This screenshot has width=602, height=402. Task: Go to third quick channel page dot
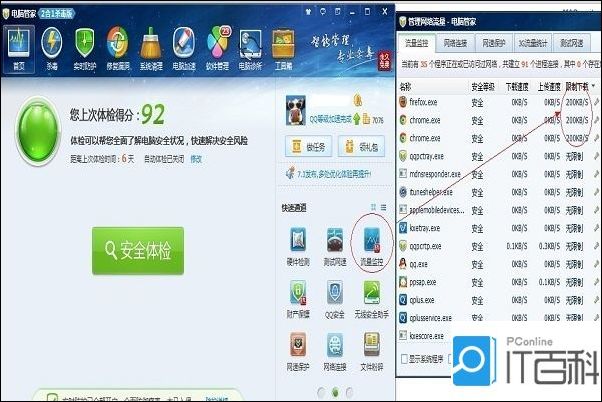(349, 392)
